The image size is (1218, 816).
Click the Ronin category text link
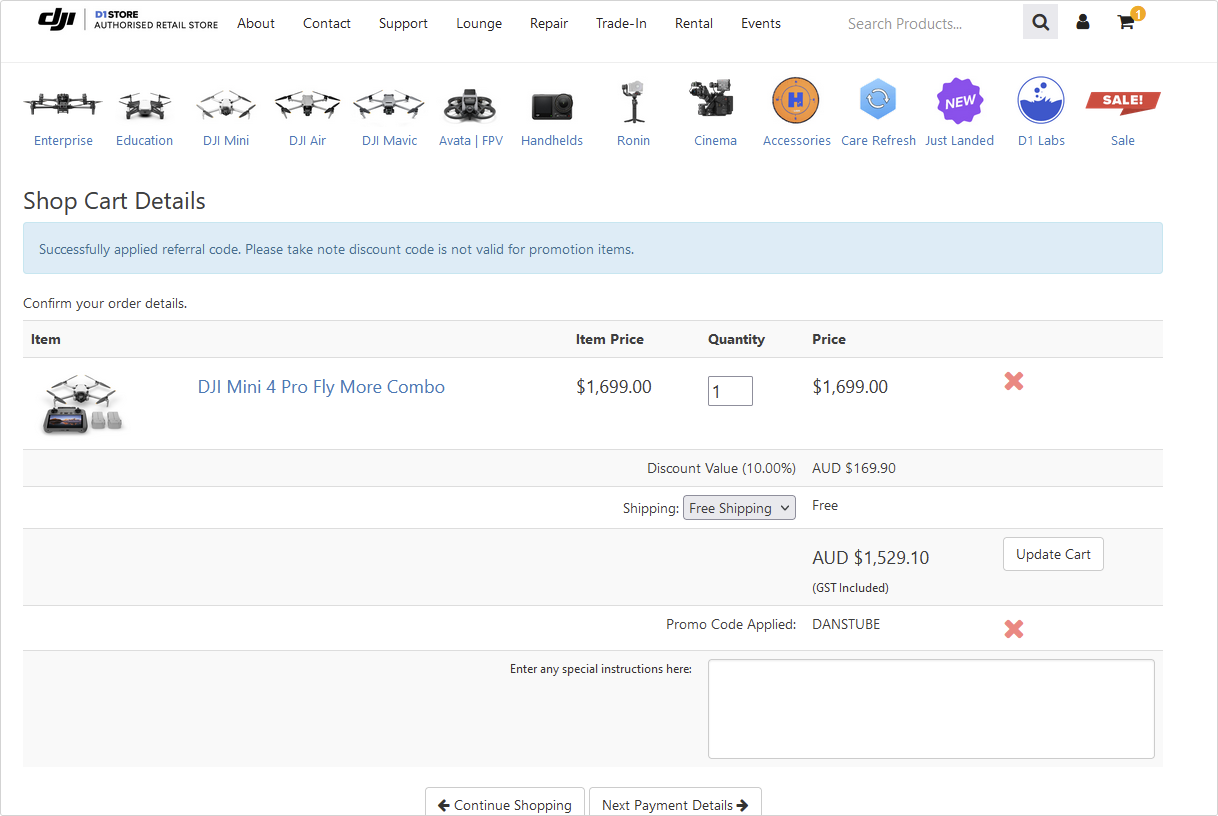[x=634, y=141]
